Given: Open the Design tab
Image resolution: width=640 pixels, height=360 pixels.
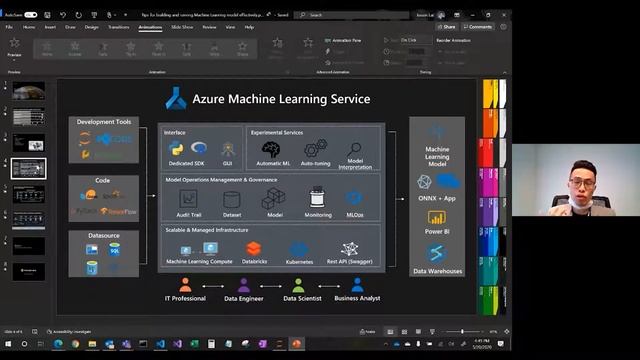Looking at the screenshot, I should click(x=91, y=27).
